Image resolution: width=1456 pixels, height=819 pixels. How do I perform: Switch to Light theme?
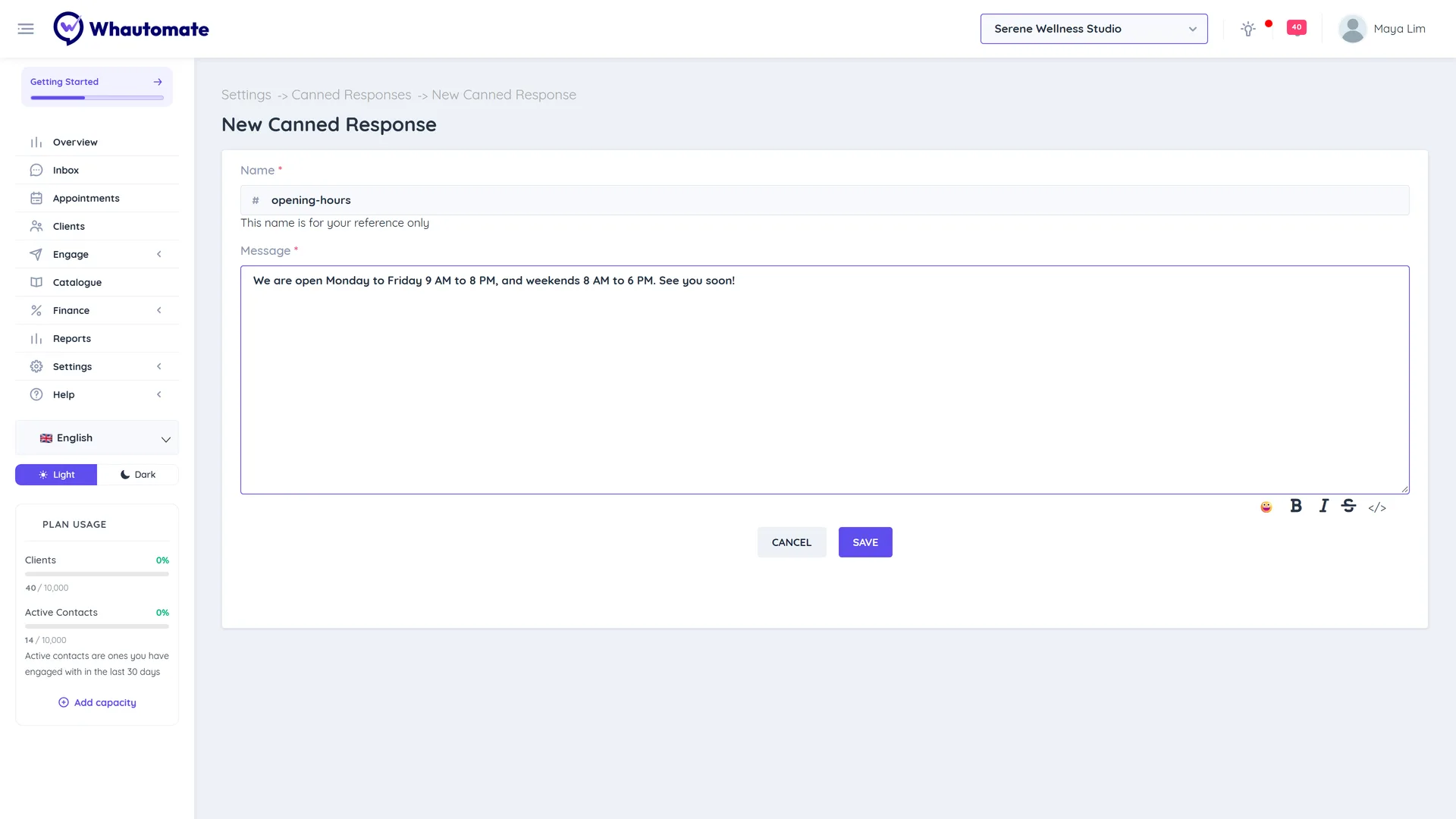tap(56, 475)
